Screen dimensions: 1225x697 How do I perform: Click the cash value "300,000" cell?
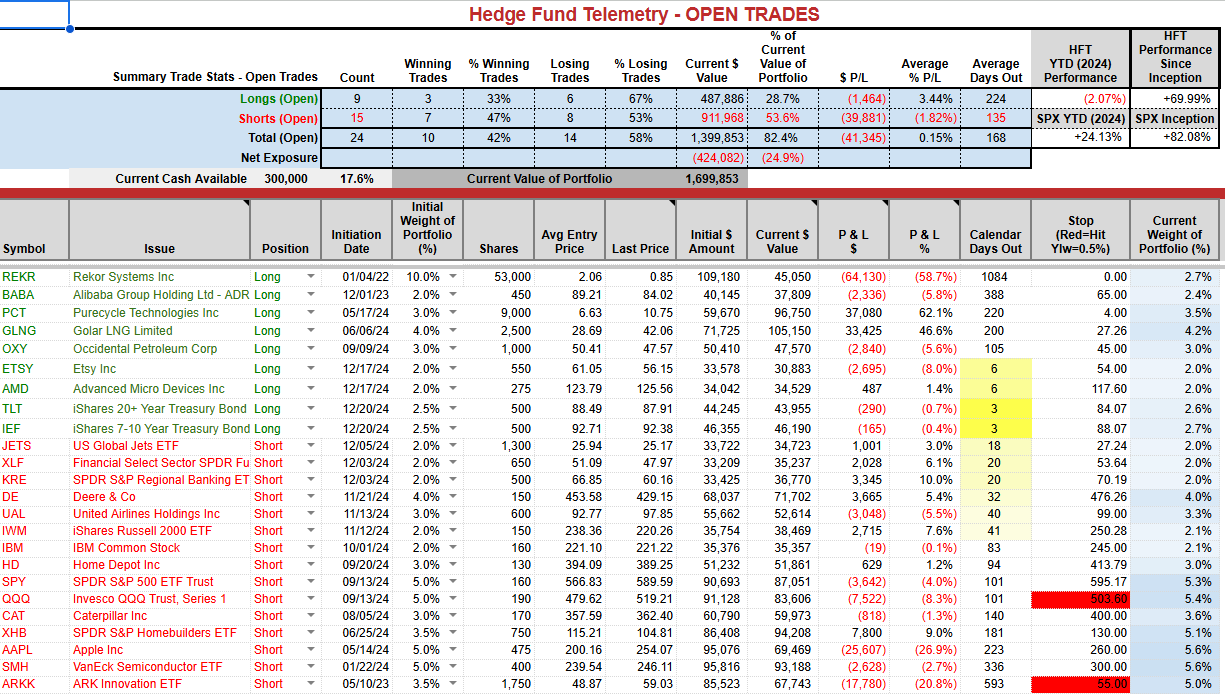(x=286, y=179)
